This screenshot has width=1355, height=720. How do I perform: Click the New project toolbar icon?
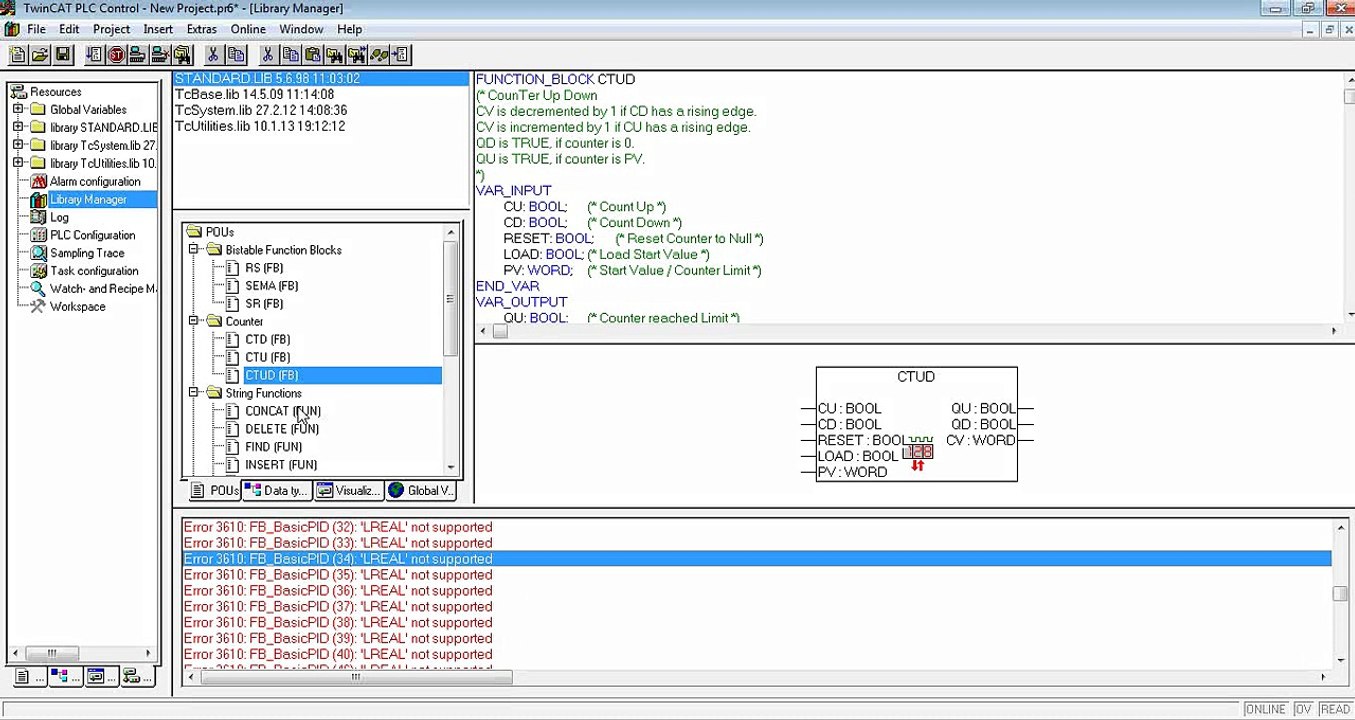pos(17,55)
